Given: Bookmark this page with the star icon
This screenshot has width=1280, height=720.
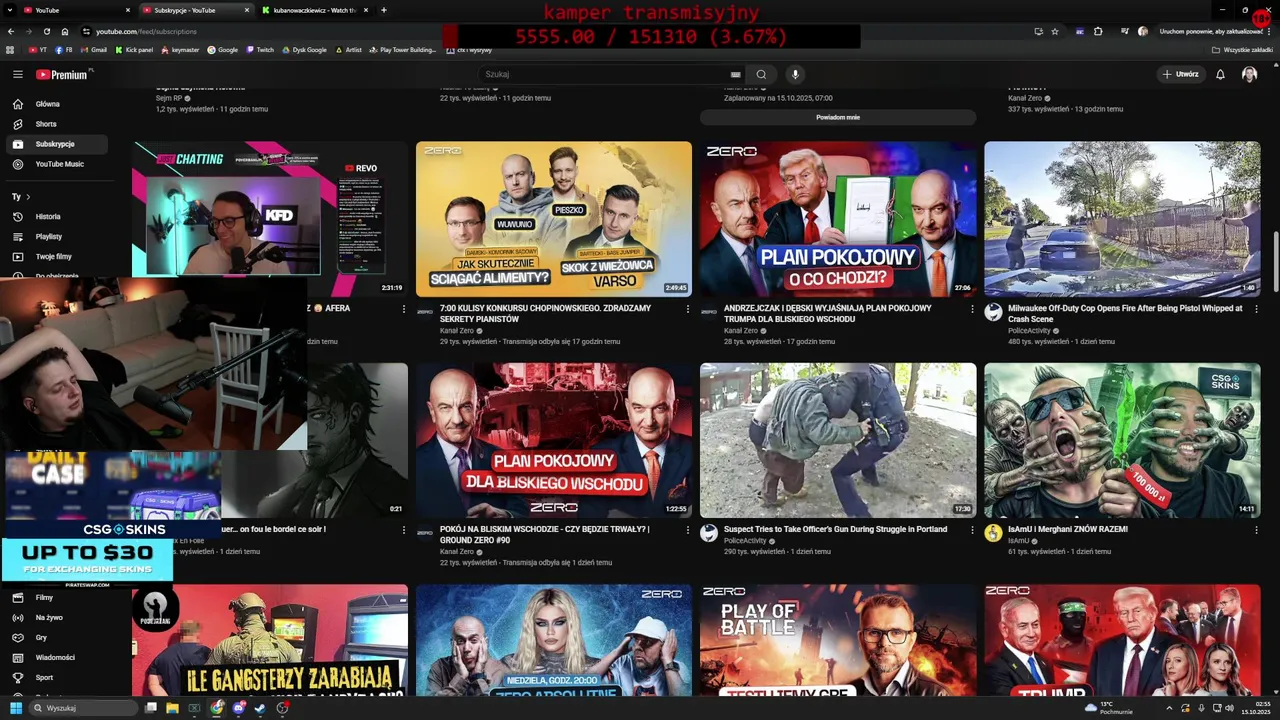Looking at the screenshot, I should click(1055, 31).
